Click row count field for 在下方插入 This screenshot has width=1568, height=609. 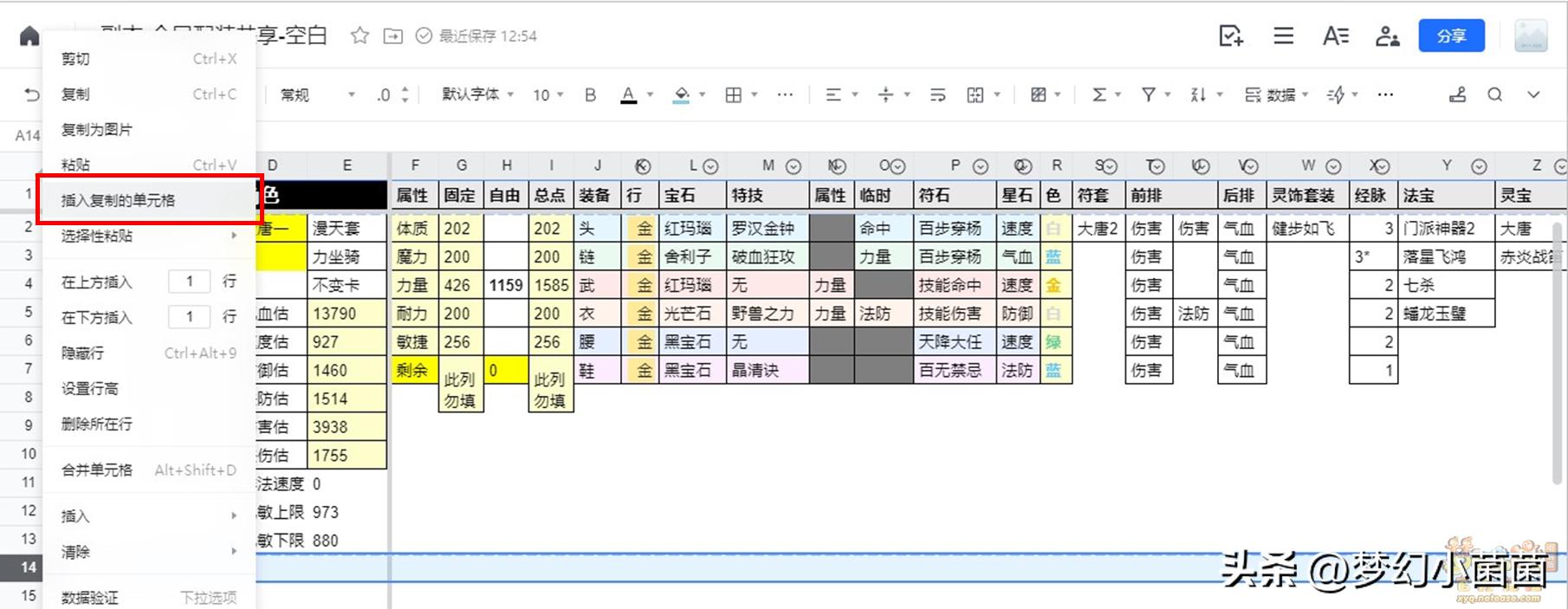point(190,316)
